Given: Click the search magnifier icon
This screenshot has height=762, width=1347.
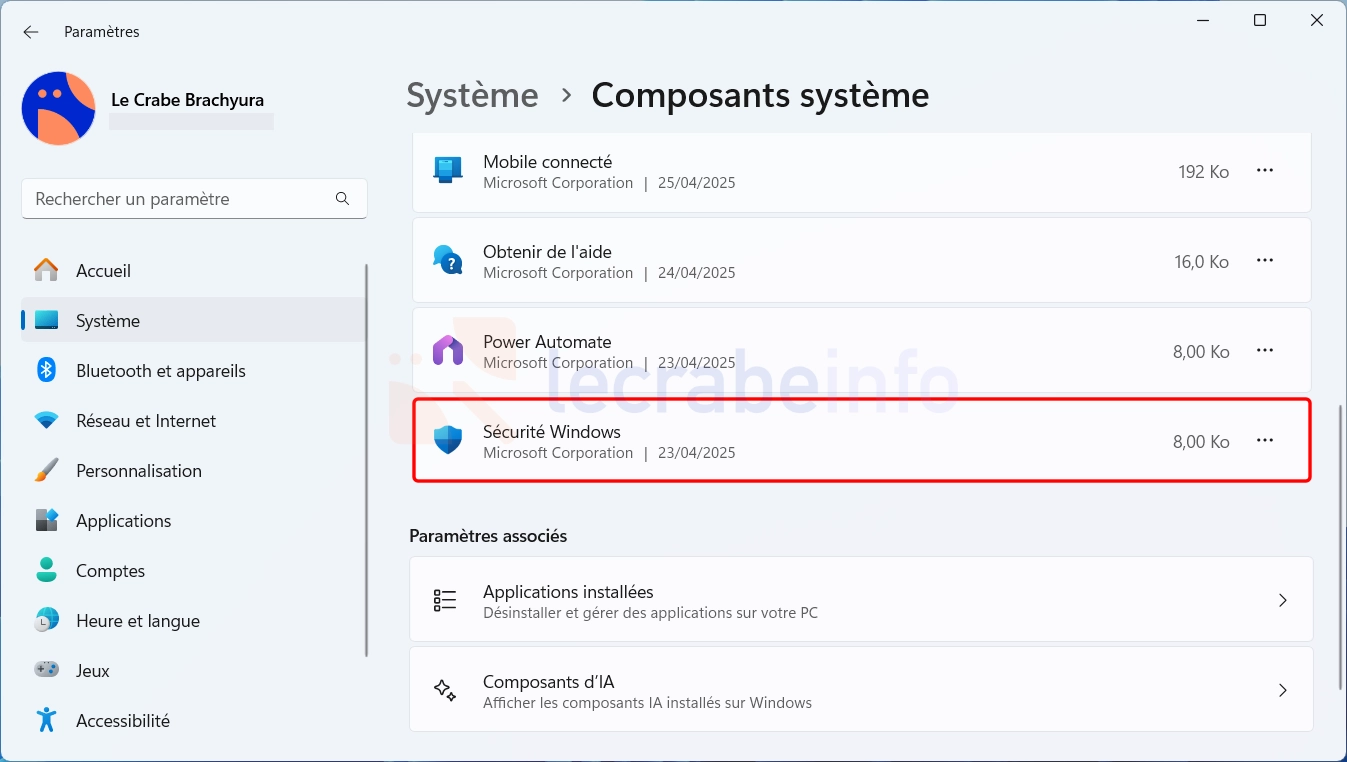Looking at the screenshot, I should coord(342,199).
